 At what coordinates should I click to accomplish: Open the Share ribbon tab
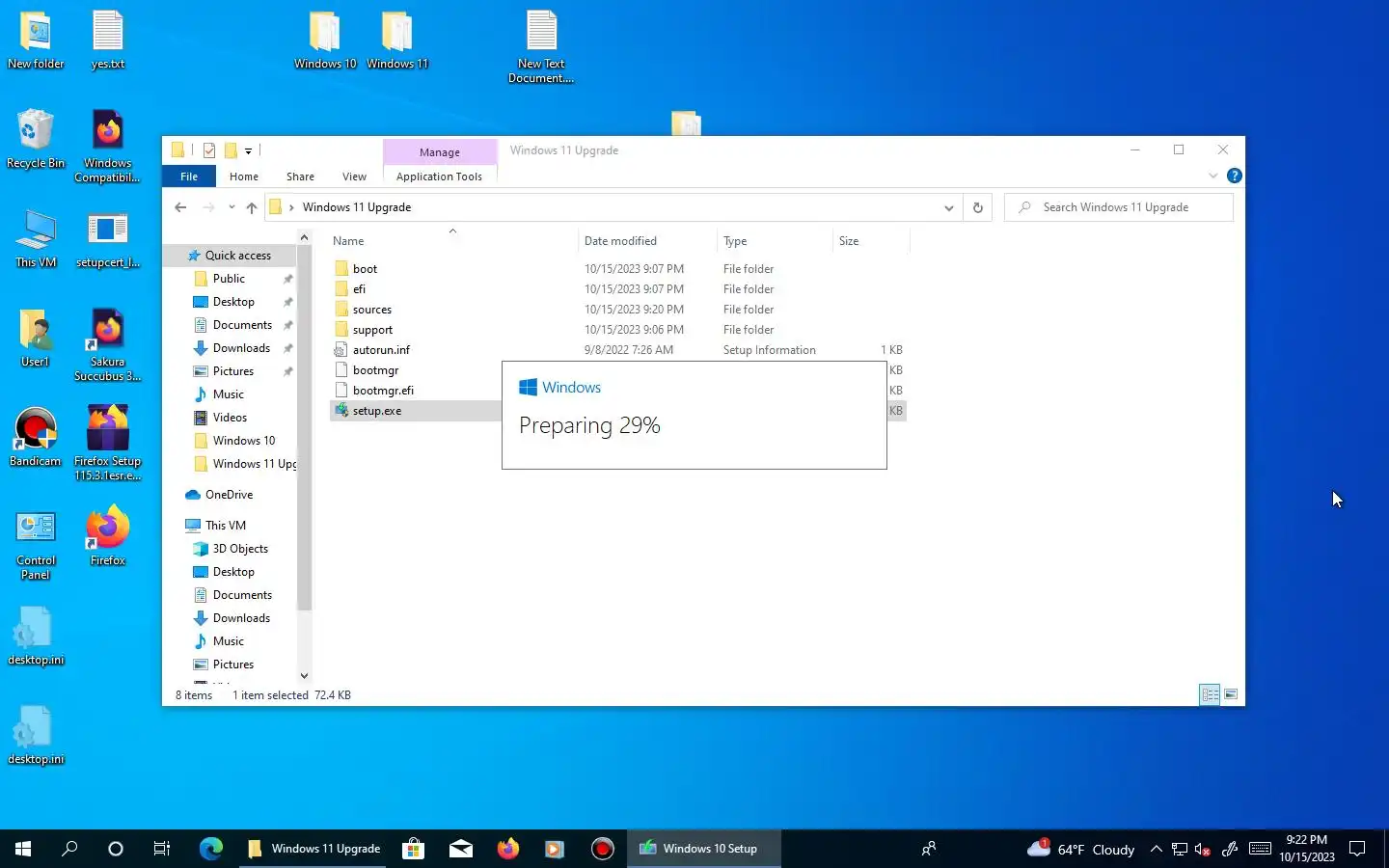pyautogui.click(x=300, y=176)
